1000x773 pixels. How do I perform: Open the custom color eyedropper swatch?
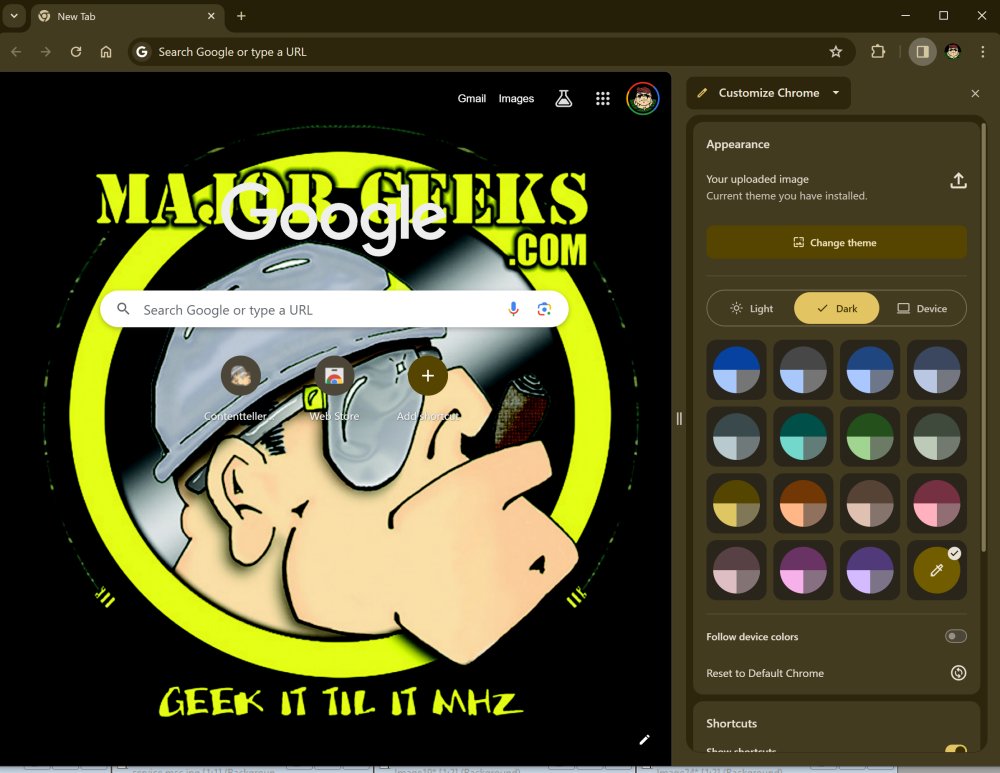[936, 570]
